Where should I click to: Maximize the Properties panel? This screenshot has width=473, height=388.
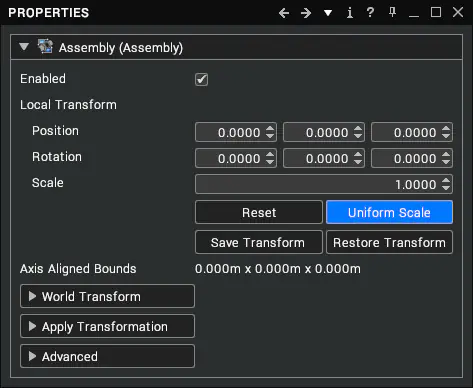(x=436, y=12)
